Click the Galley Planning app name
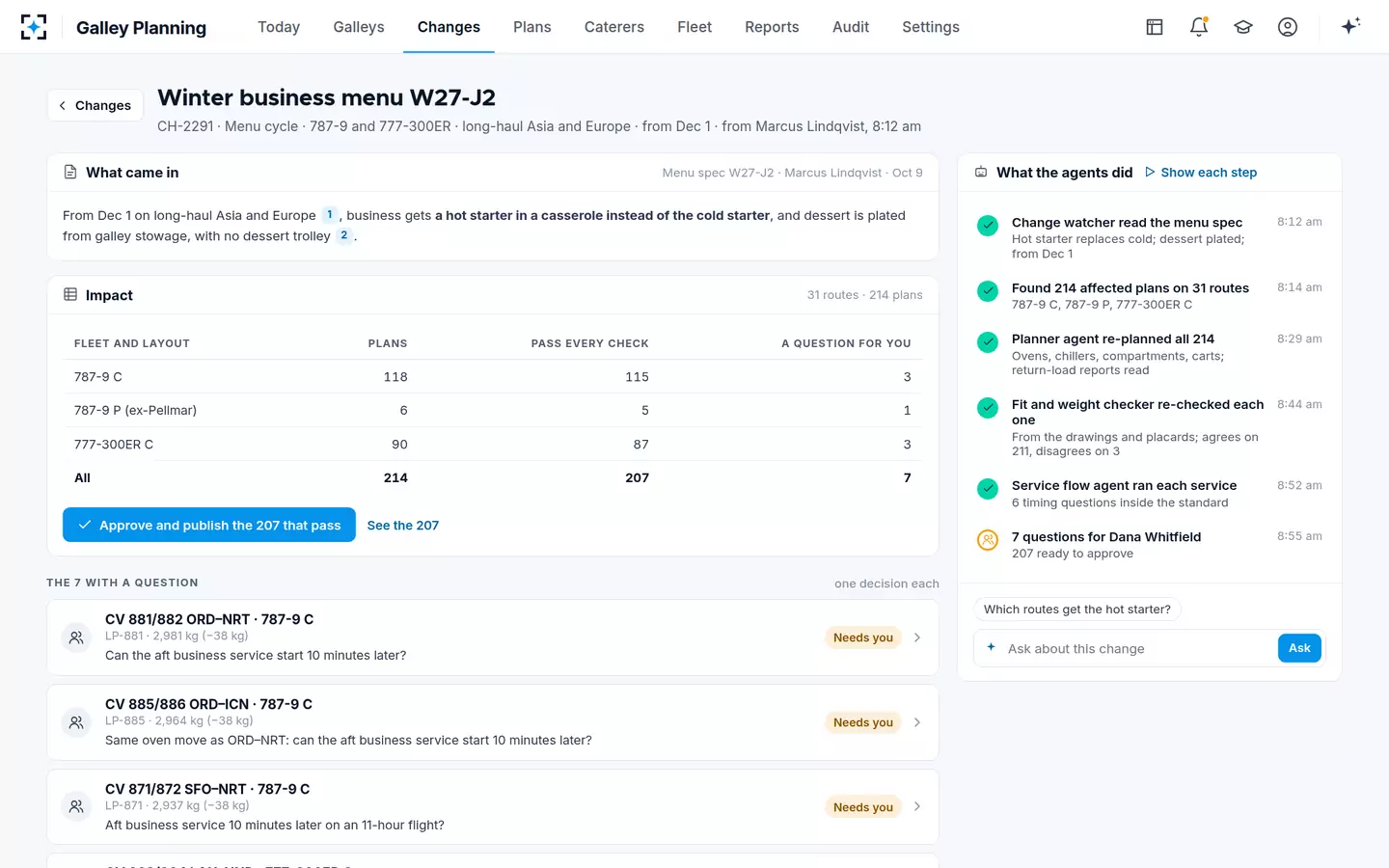The width and height of the screenshot is (1389, 868). [141, 28]
